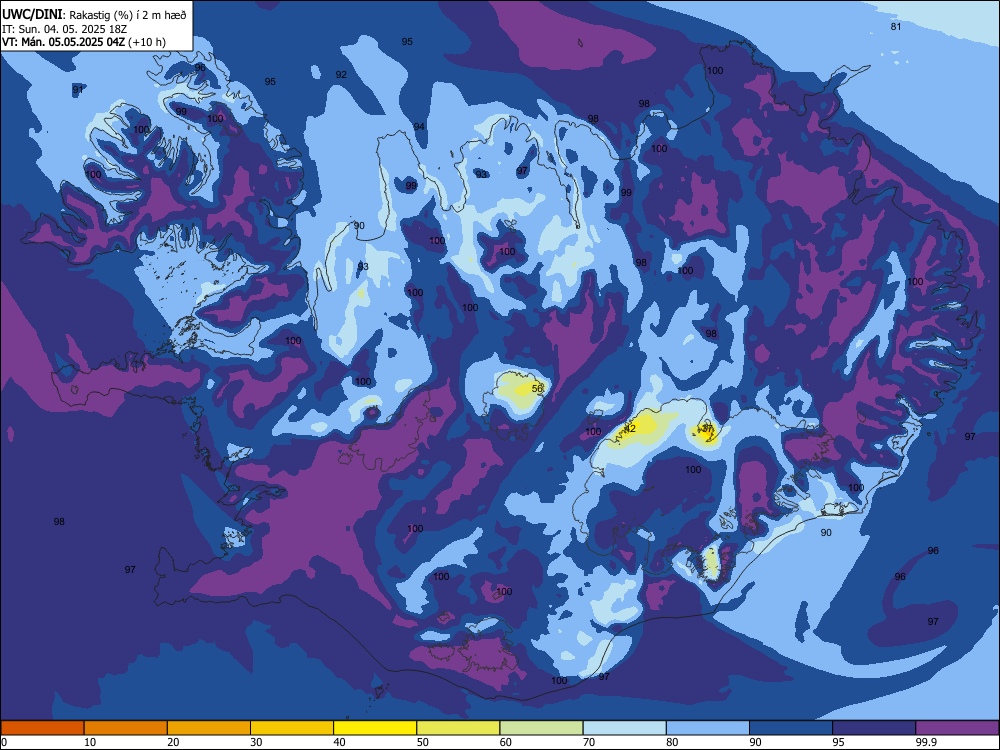The image size is (1000, 750).
Task: Pick the pale yellow 50–60 legend swatch
Action: [x=459, y=728]
